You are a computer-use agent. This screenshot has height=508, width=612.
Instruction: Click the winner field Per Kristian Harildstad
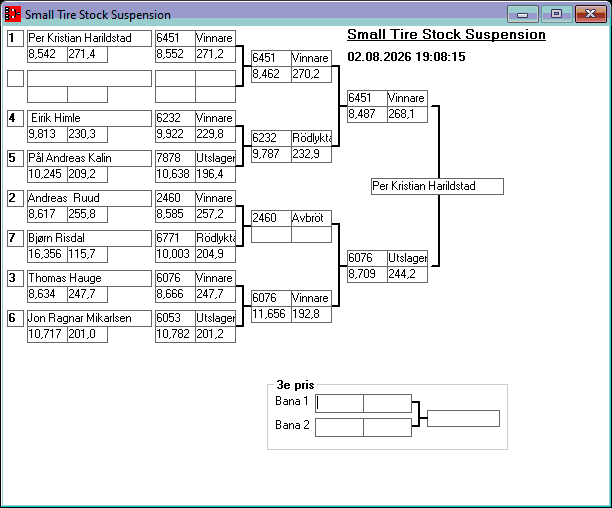click(437, 187)
